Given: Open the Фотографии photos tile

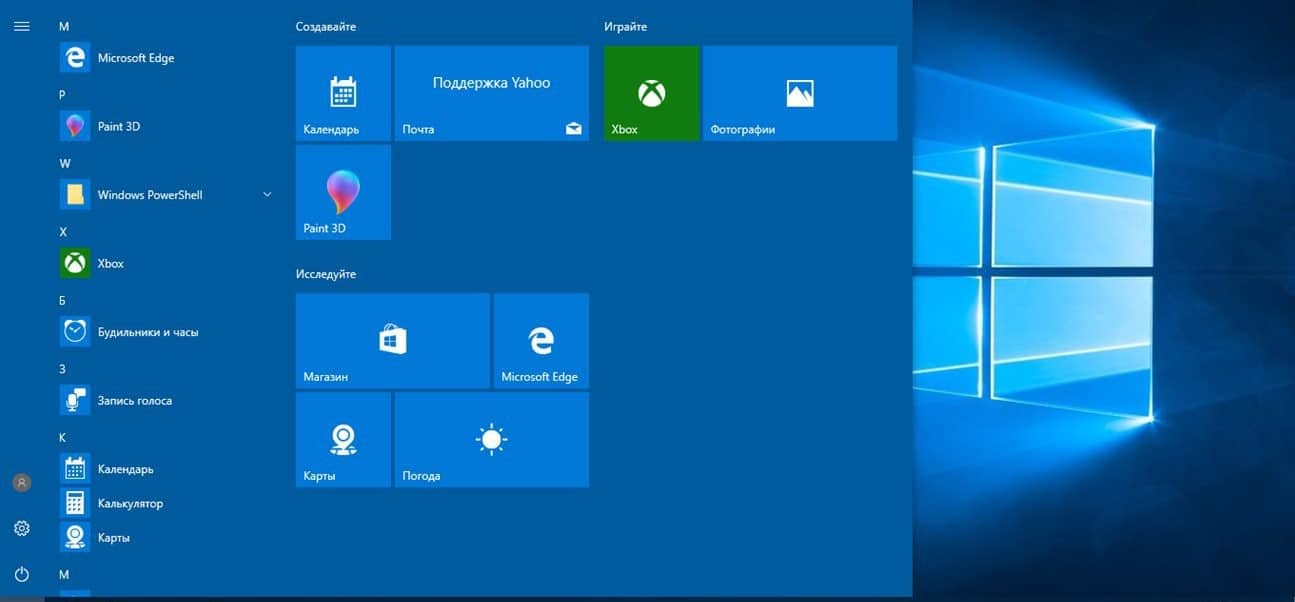Looking at the screenshot, I should coord(799,93).
